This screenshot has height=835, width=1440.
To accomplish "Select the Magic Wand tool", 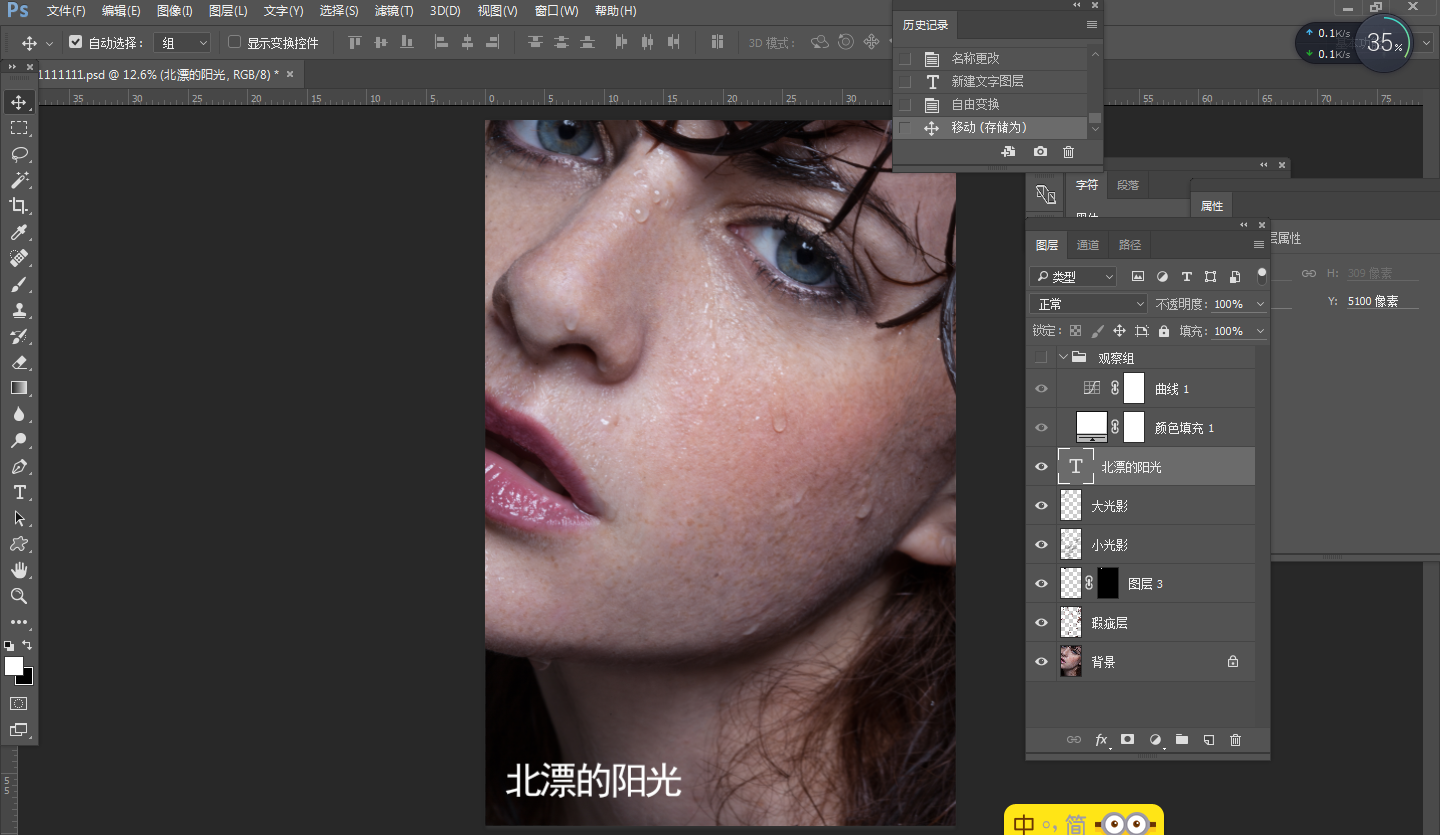I will (x=19, y=180).
